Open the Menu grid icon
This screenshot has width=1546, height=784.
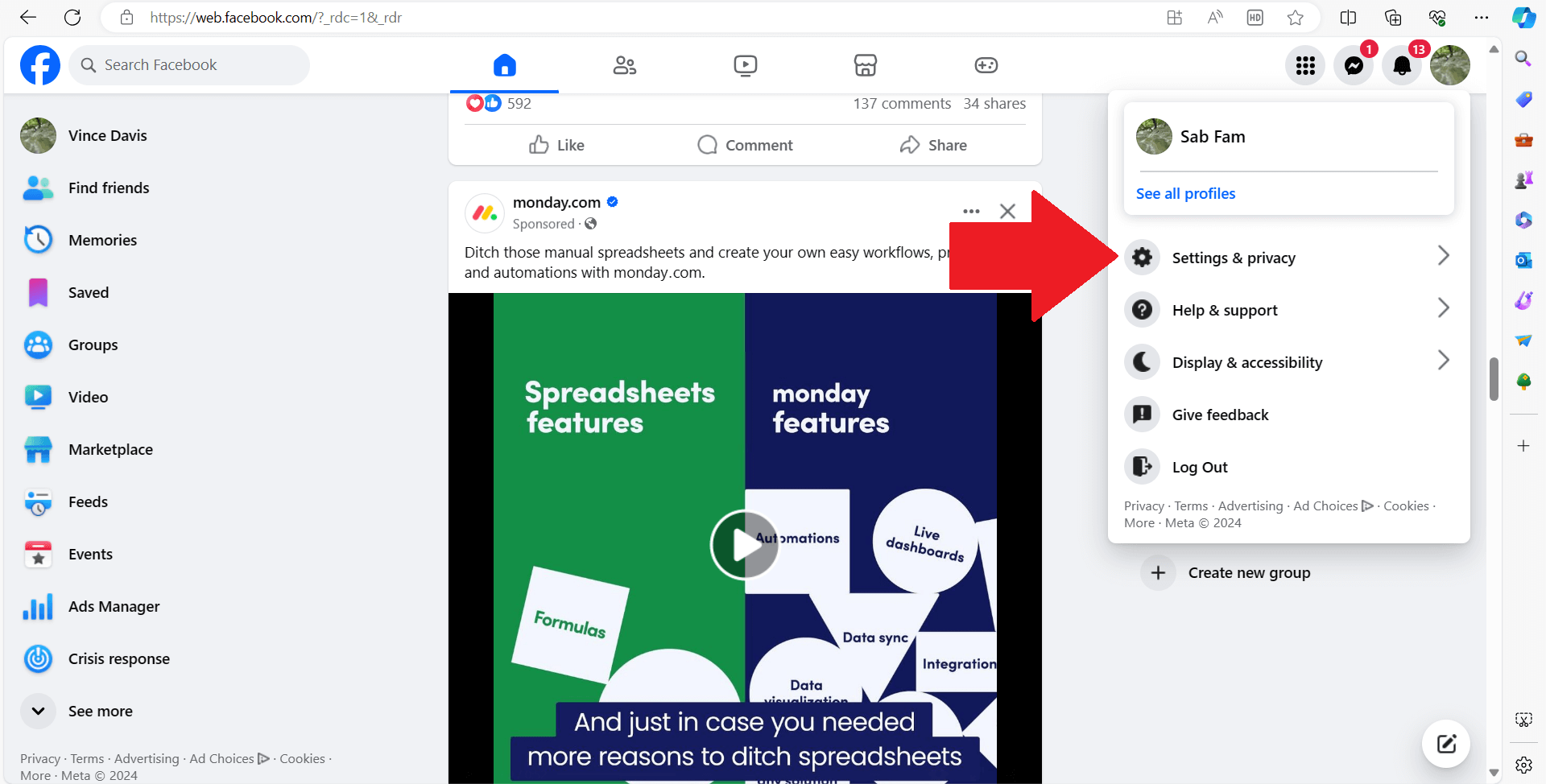(x=1305, y=65)
